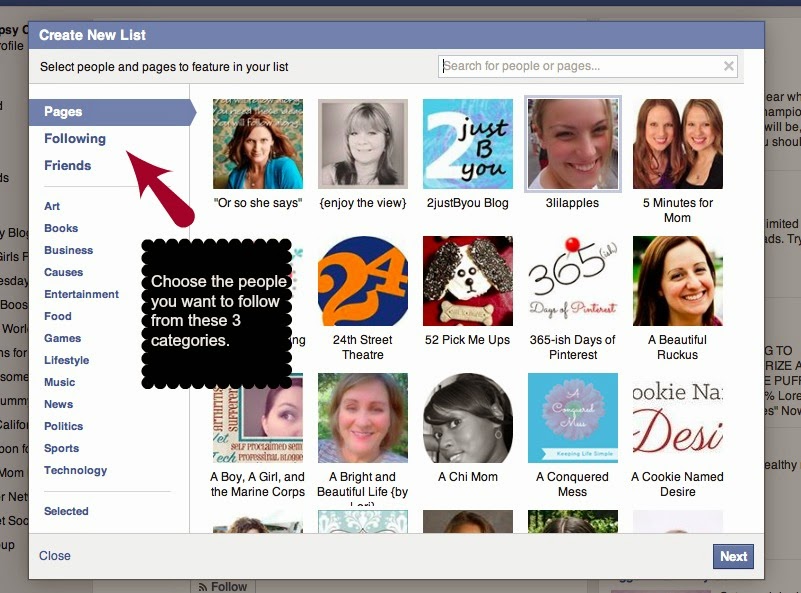Image resolution: width=801 pixels, height=593 pixels.
Task: Select the 3lilapples page picture
Action: 573,144
